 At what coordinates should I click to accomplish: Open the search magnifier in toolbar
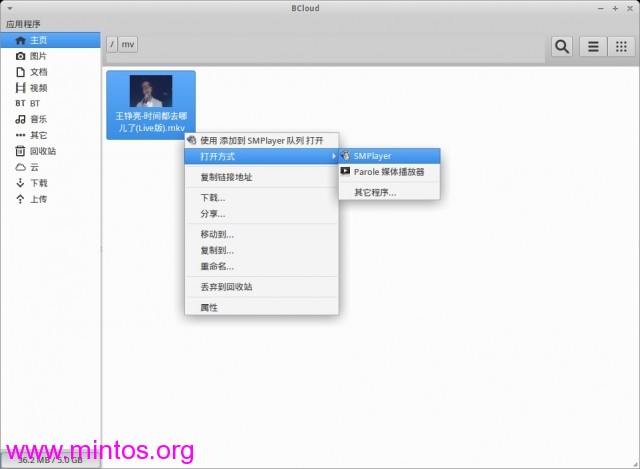pyautogui.click(x=562, y=47)
